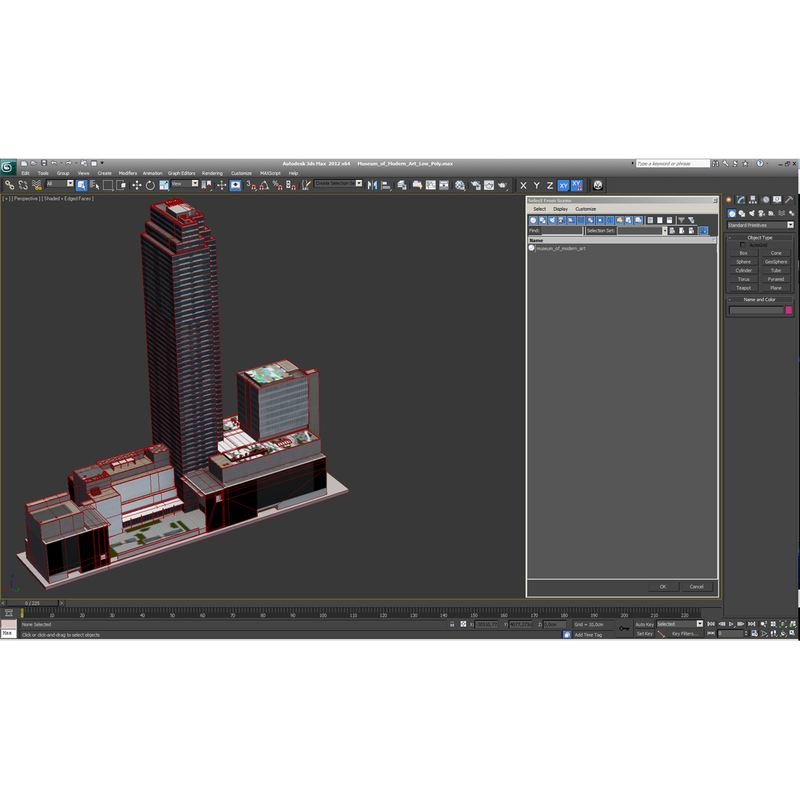Open the Selection Set dropdown in the dialog
The image size is (800, 800).
click(x=664, y=229)
